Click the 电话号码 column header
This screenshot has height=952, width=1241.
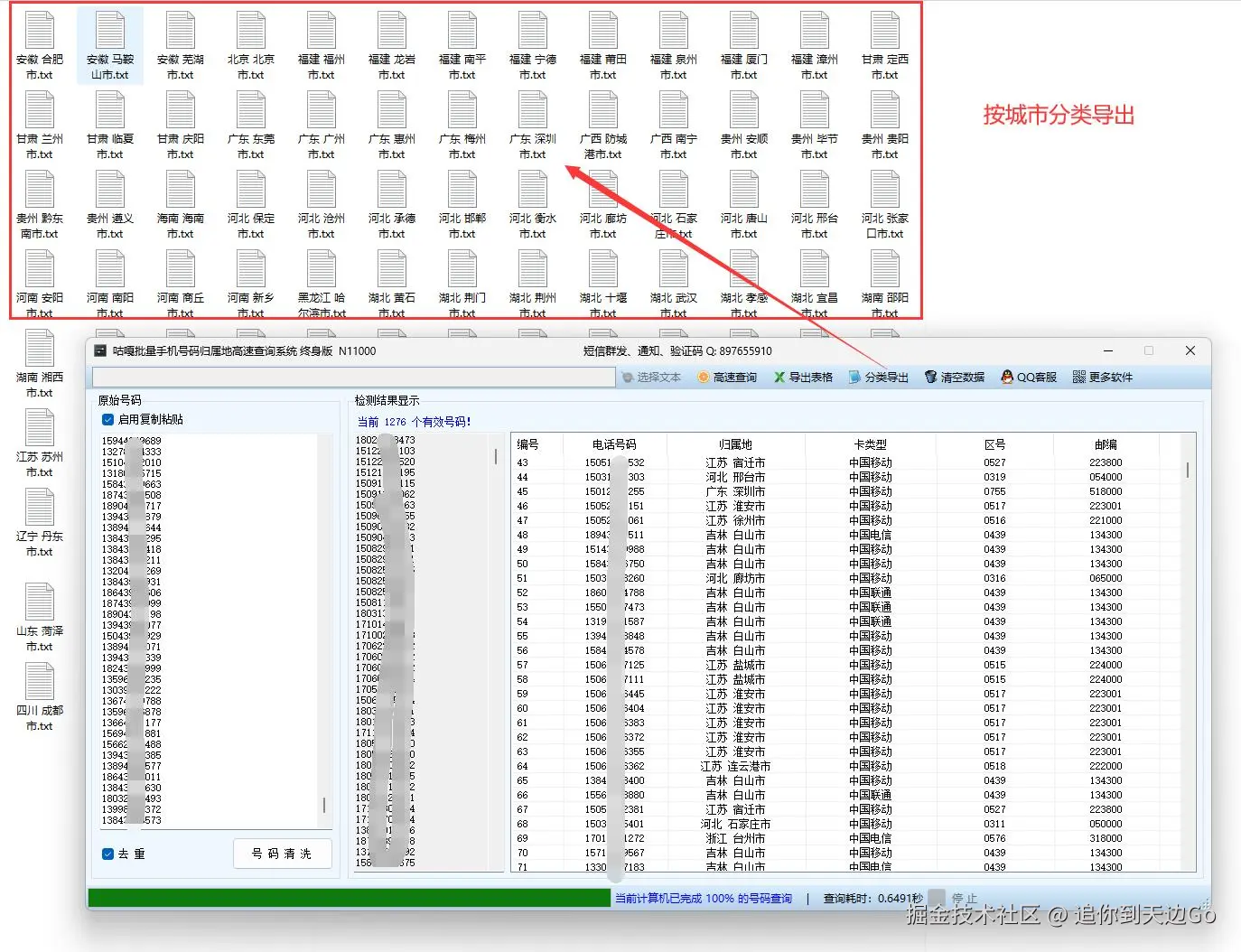coord(614,444)
